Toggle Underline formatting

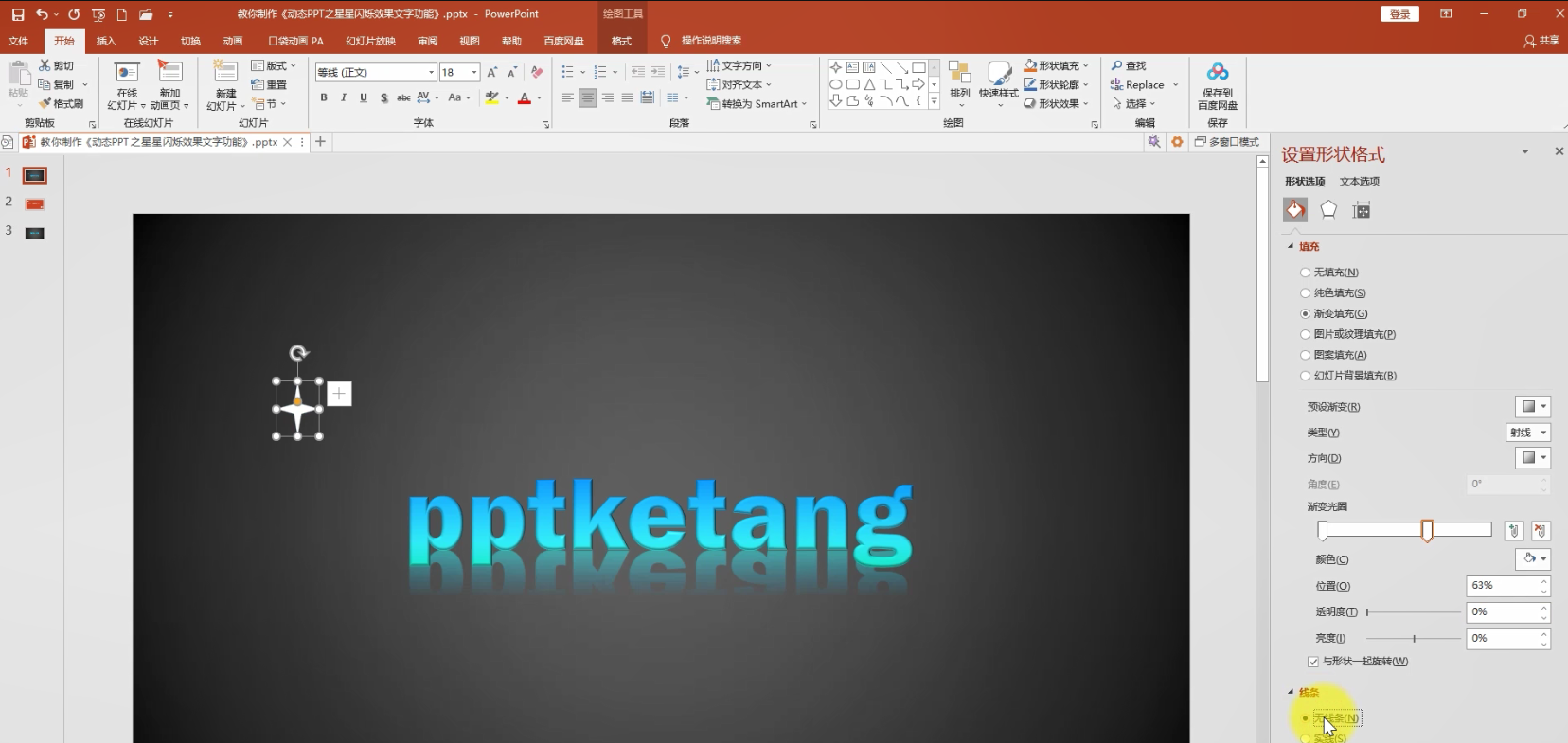tap(364, 97)
